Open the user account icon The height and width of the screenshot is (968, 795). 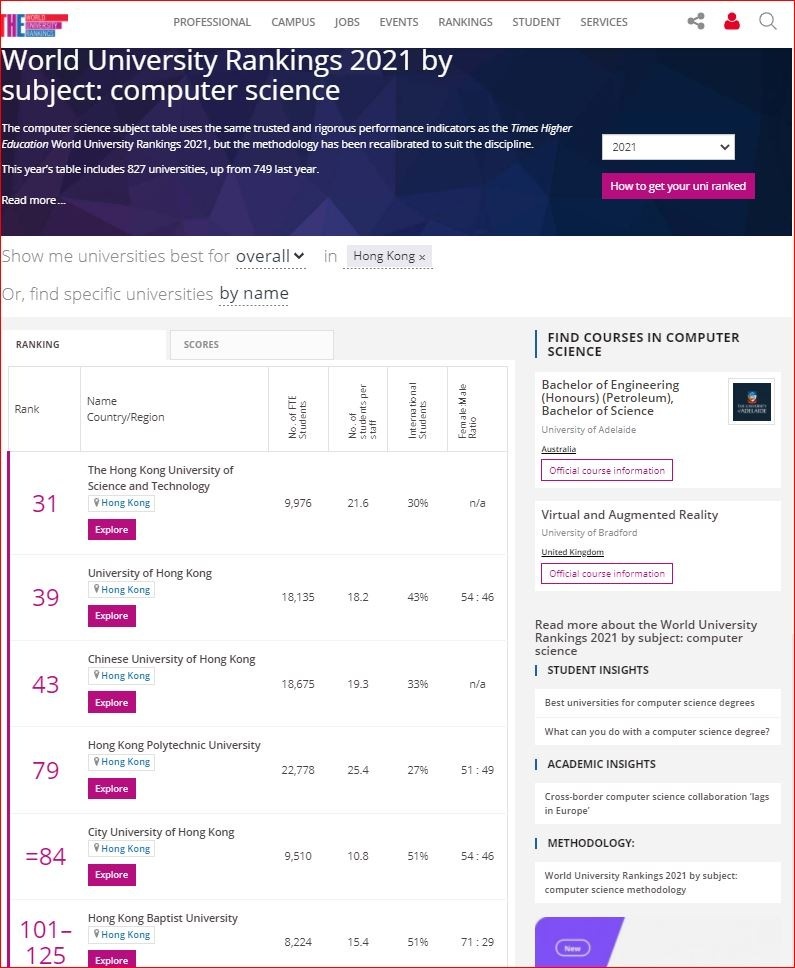tap(732, 20)
